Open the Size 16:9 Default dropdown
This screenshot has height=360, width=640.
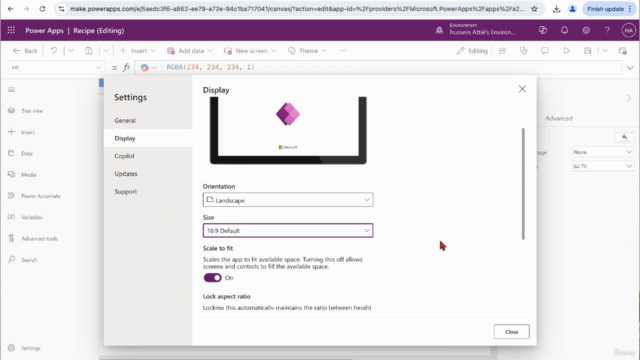point(288,231)
